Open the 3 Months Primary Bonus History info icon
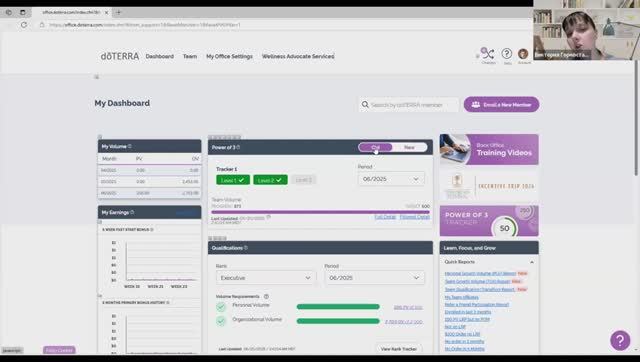The height and width of the screenshot is (362, 640). pyautogui.click(x=168, y=302)
